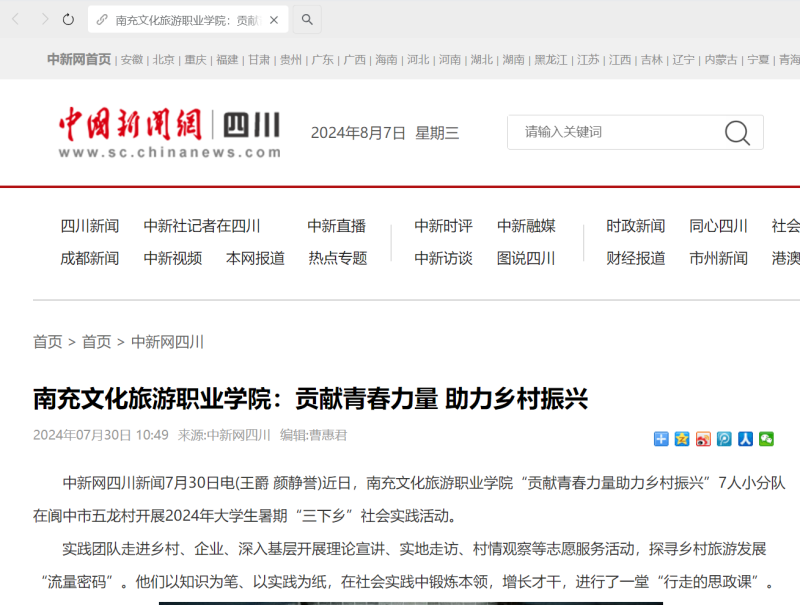Open the 湖北 regional link
The height and width of the screenshot is (605, 800).
click(482, 60)
